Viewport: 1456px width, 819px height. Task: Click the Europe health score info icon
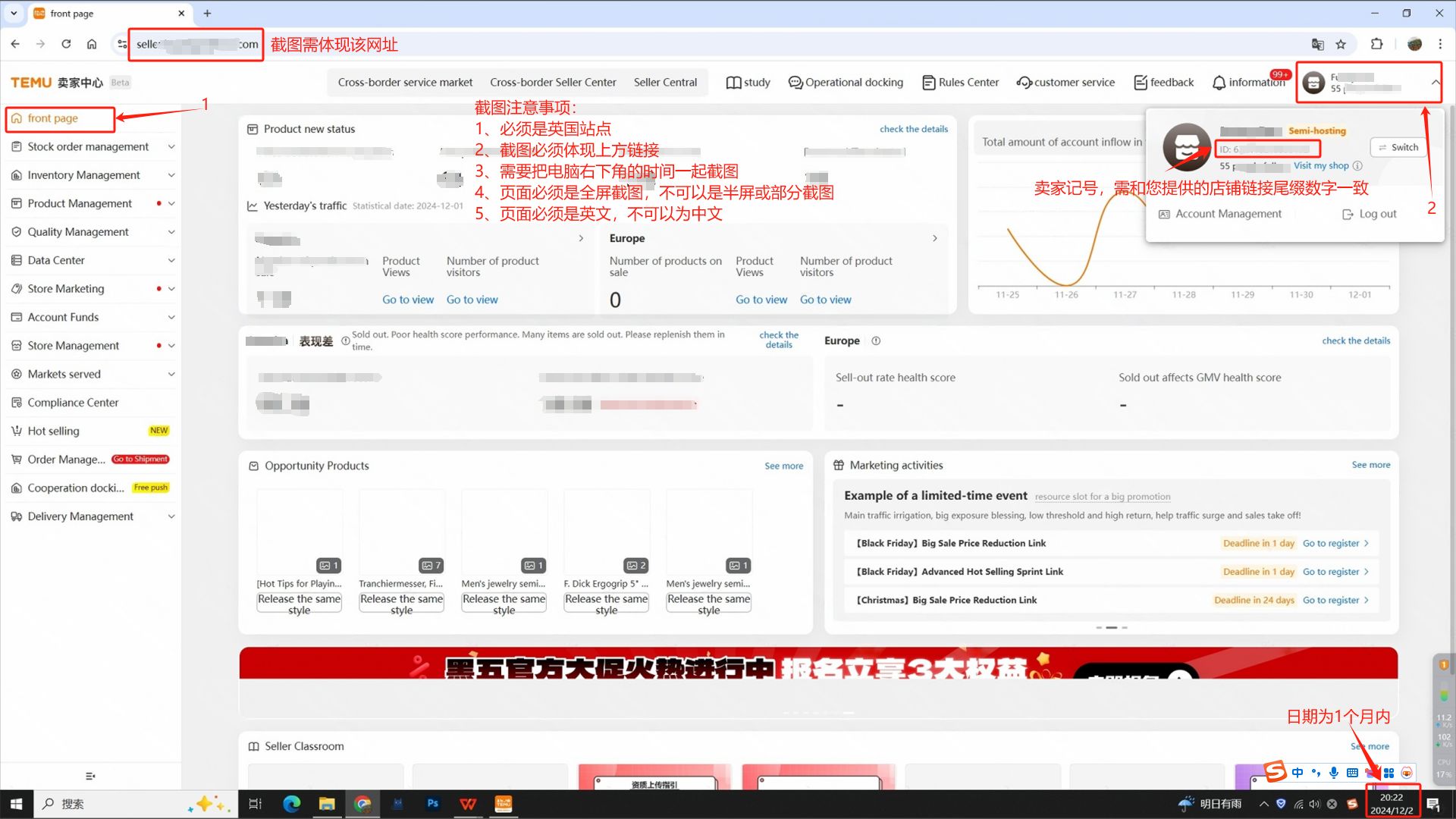[876, 341]
